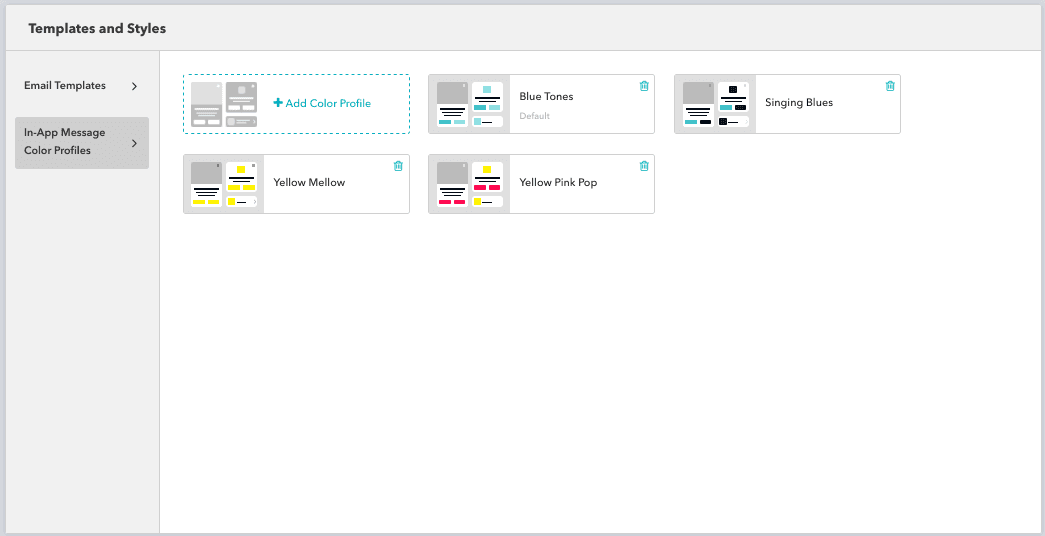The width and height of the screenshot is (1045, 536).
Task: Open the Blue Tones profile name
Action: 546,97
